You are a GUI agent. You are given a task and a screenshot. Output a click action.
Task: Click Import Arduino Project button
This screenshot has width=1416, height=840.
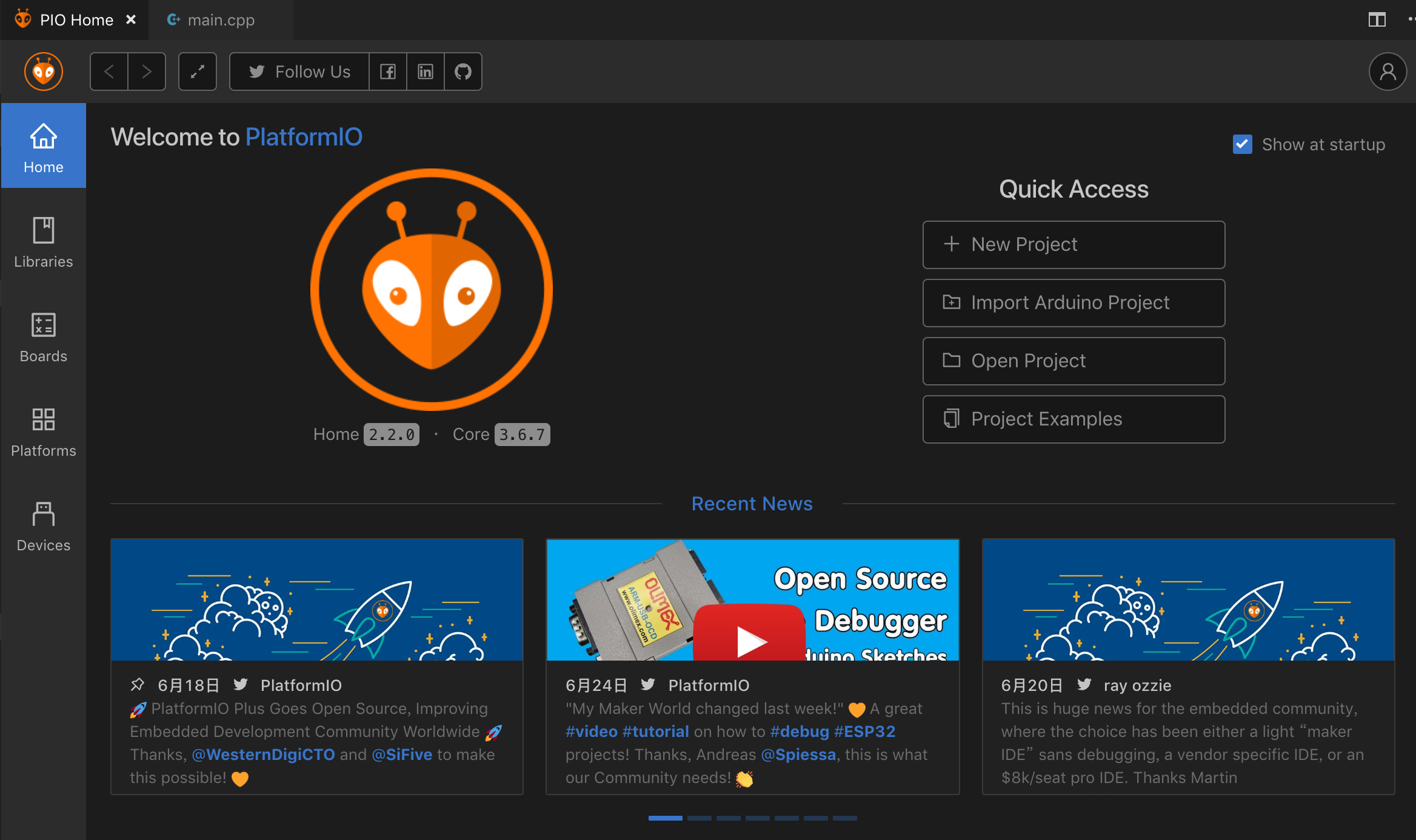1074,302
